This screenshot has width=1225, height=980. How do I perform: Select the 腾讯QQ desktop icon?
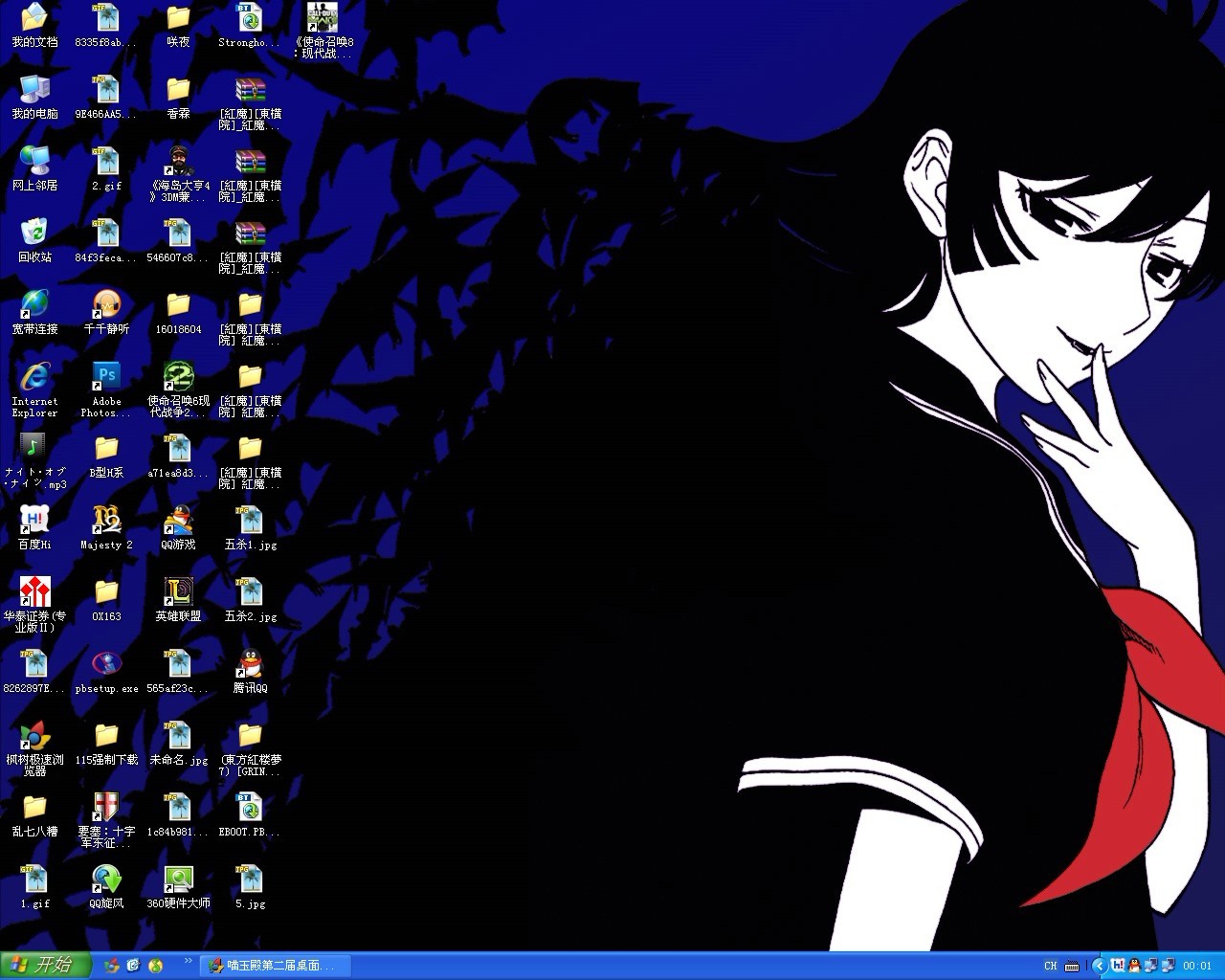pyautogui.click(x=250, y=665)
